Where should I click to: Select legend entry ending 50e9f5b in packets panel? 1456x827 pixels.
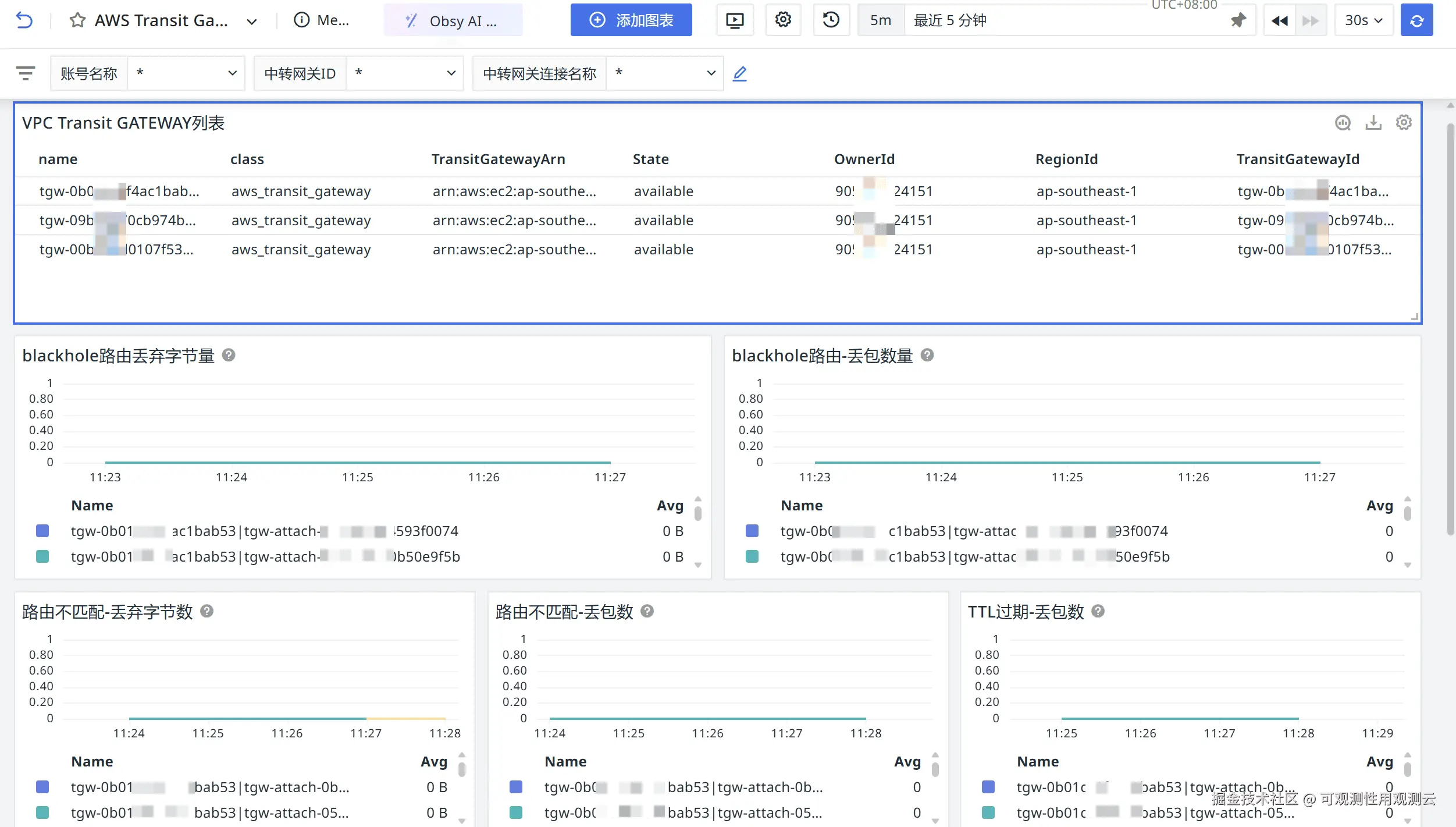point(975,556)
